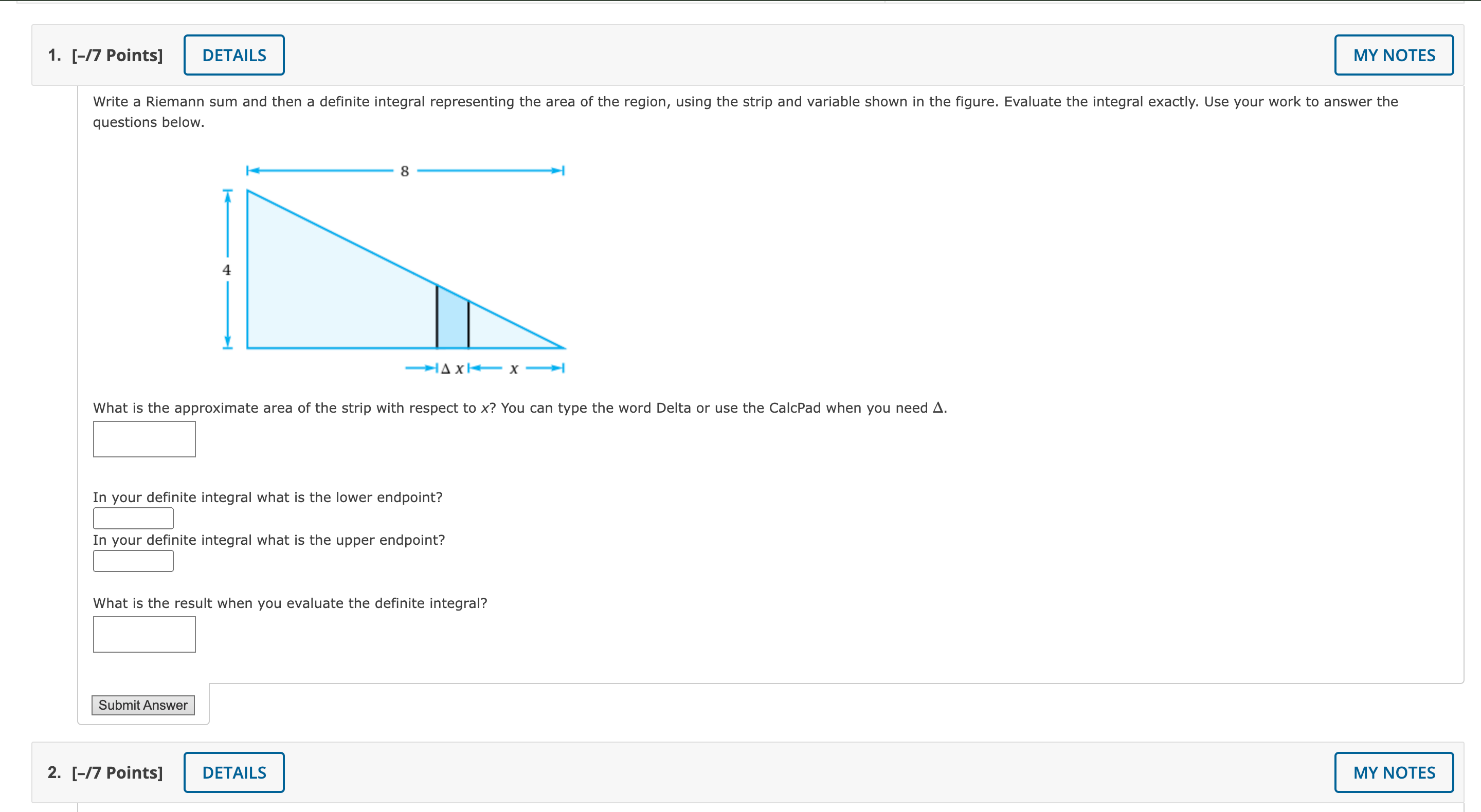Click the approximate strip area answer box
Viewport: 1481px width, 812px height.
pyautogui.click(x=145, y=438)
